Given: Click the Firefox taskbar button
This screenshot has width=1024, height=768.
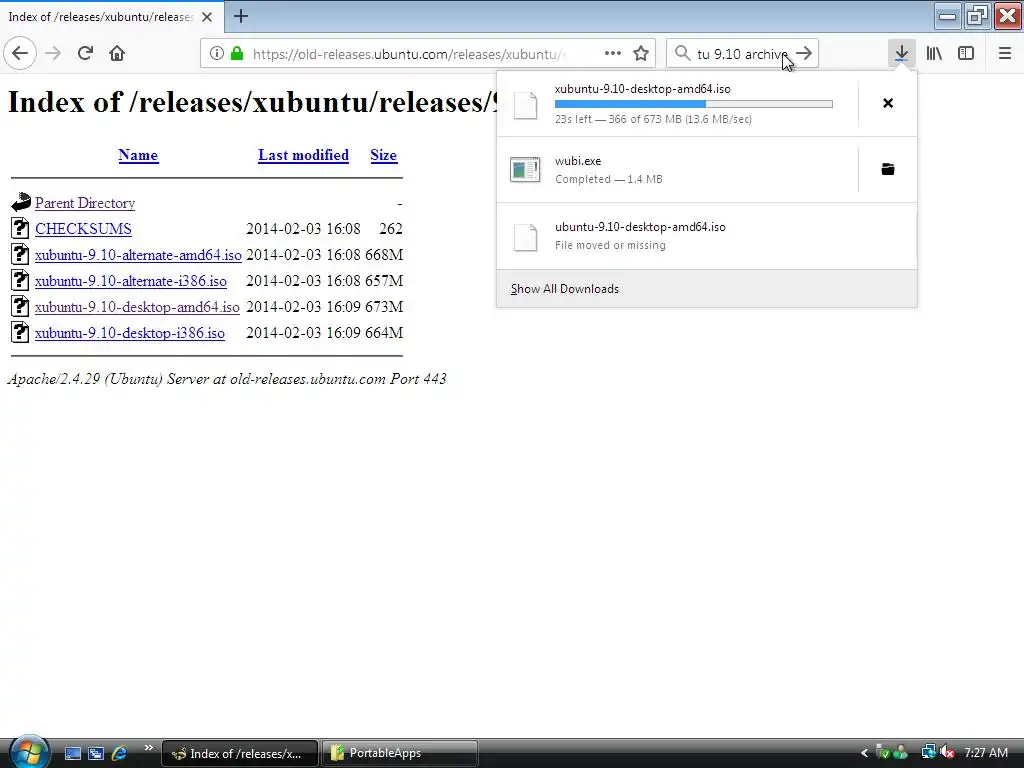Looking at the screenshot, I should coord(240,753).
